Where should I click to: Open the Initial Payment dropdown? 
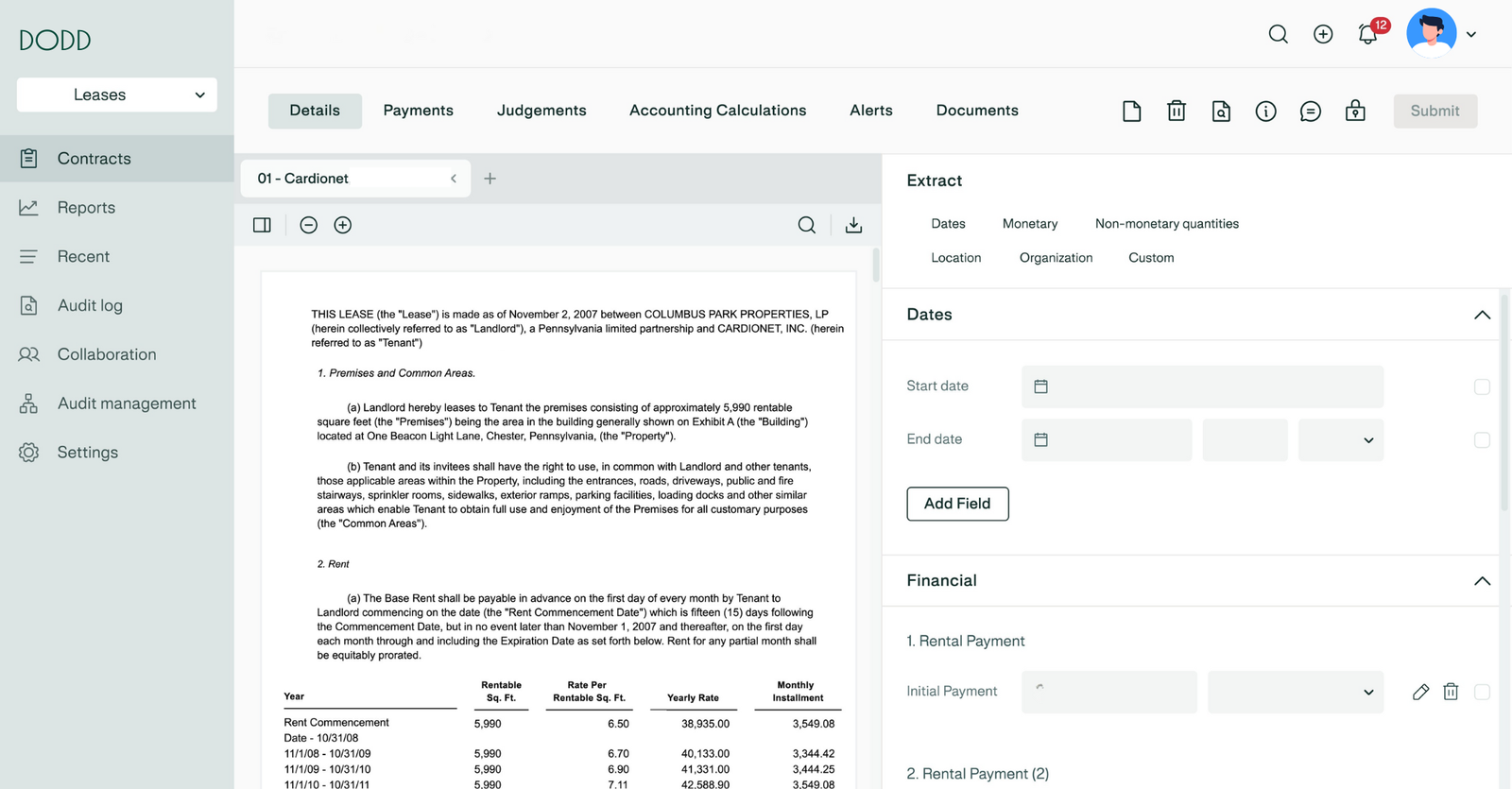click(x=1295, y=692)
